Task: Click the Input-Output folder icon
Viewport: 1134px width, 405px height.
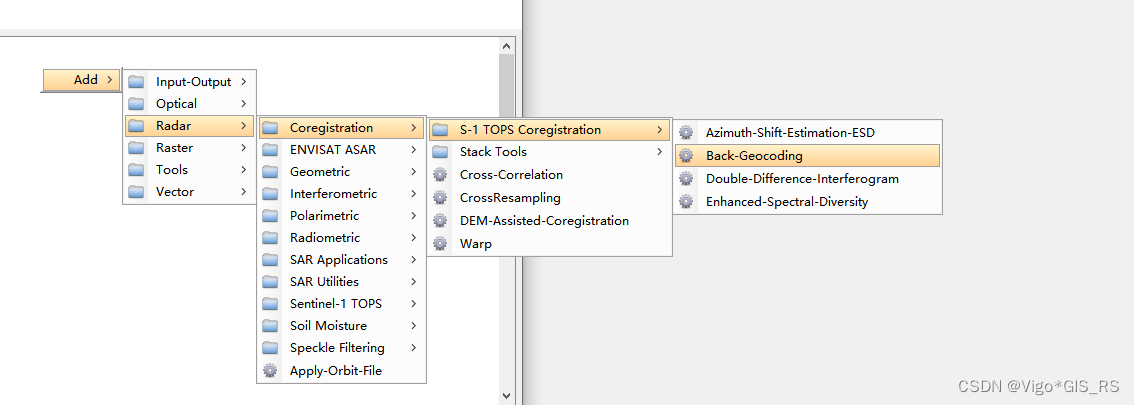Action: click(136, 82)
